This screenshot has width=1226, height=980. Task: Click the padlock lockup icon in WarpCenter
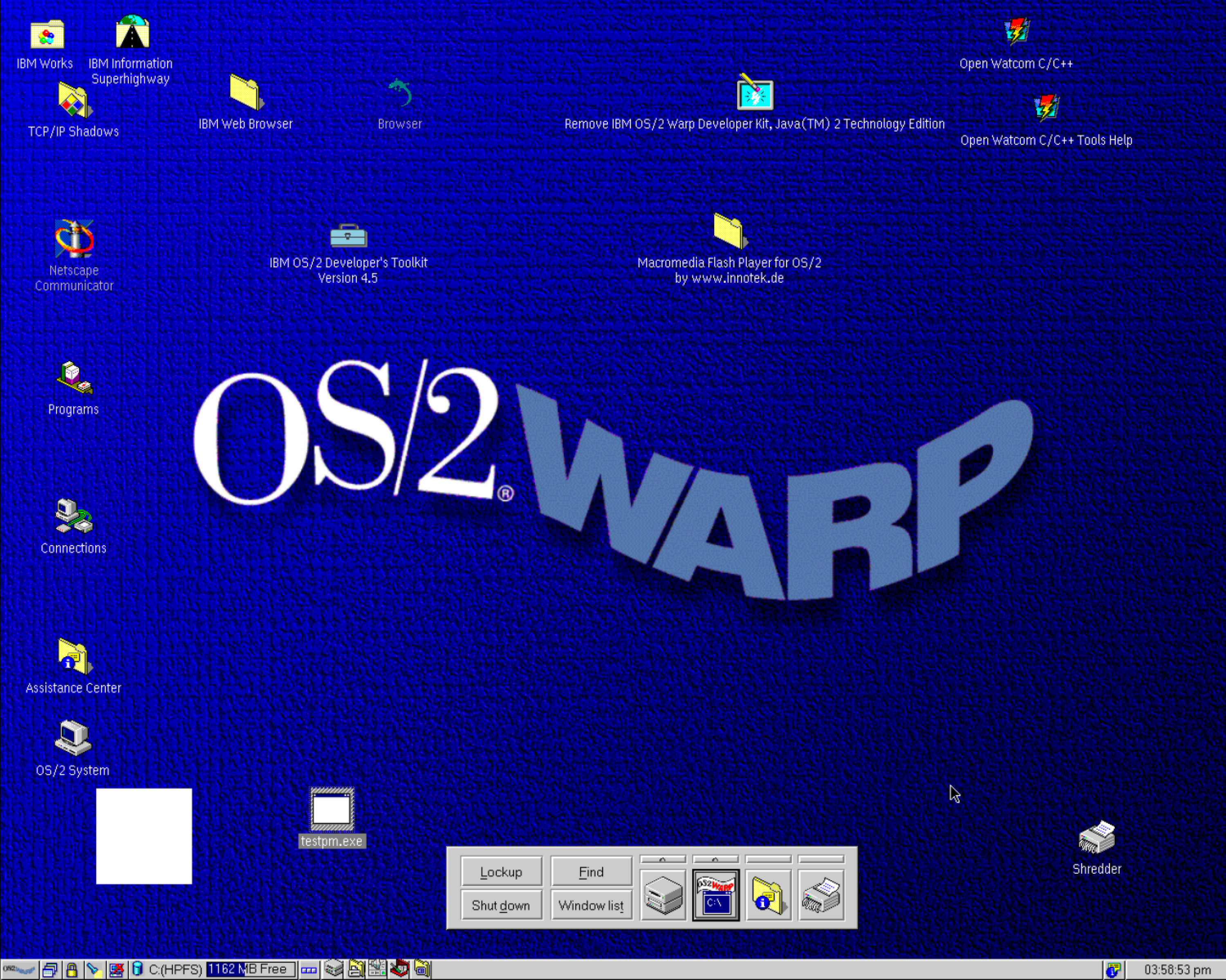tap(72, 970)
